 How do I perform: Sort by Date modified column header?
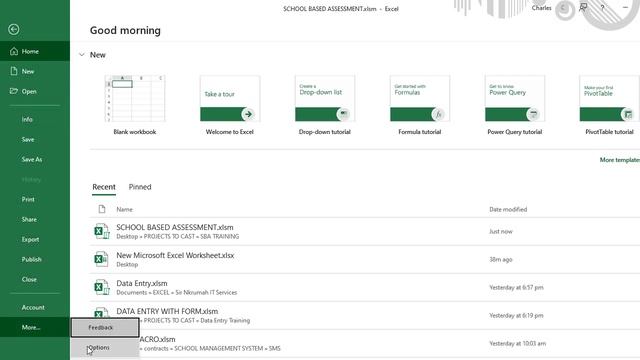[x=508, y=209]
